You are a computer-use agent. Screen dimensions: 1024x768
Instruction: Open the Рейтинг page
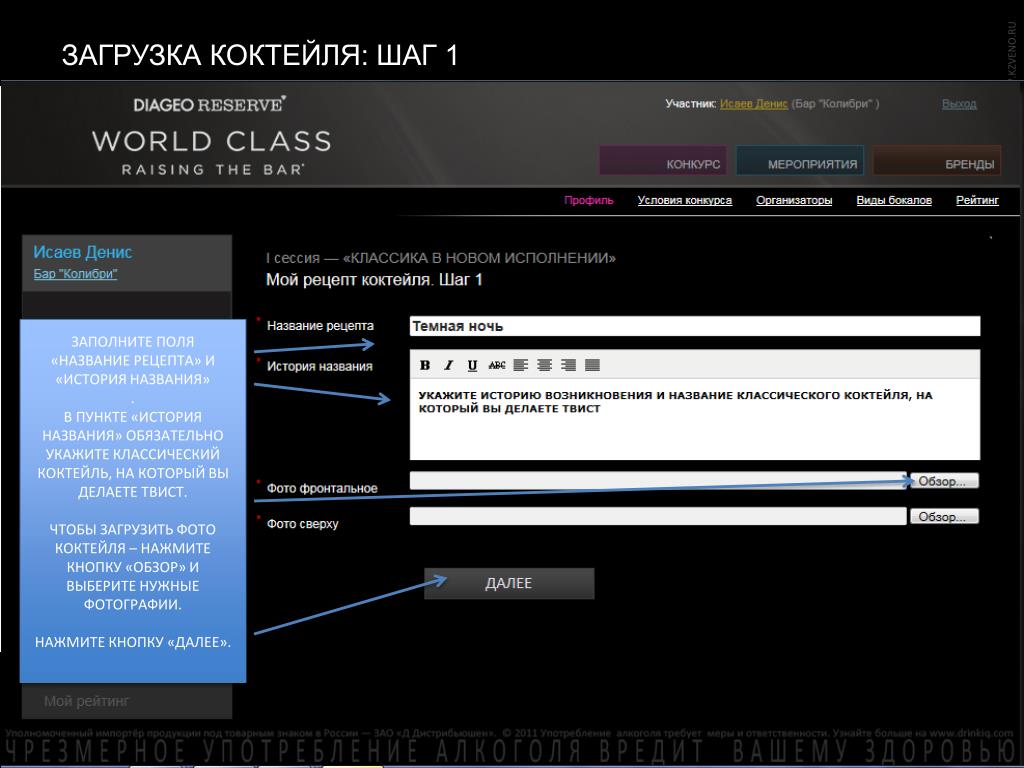click(x=977, y=200)
